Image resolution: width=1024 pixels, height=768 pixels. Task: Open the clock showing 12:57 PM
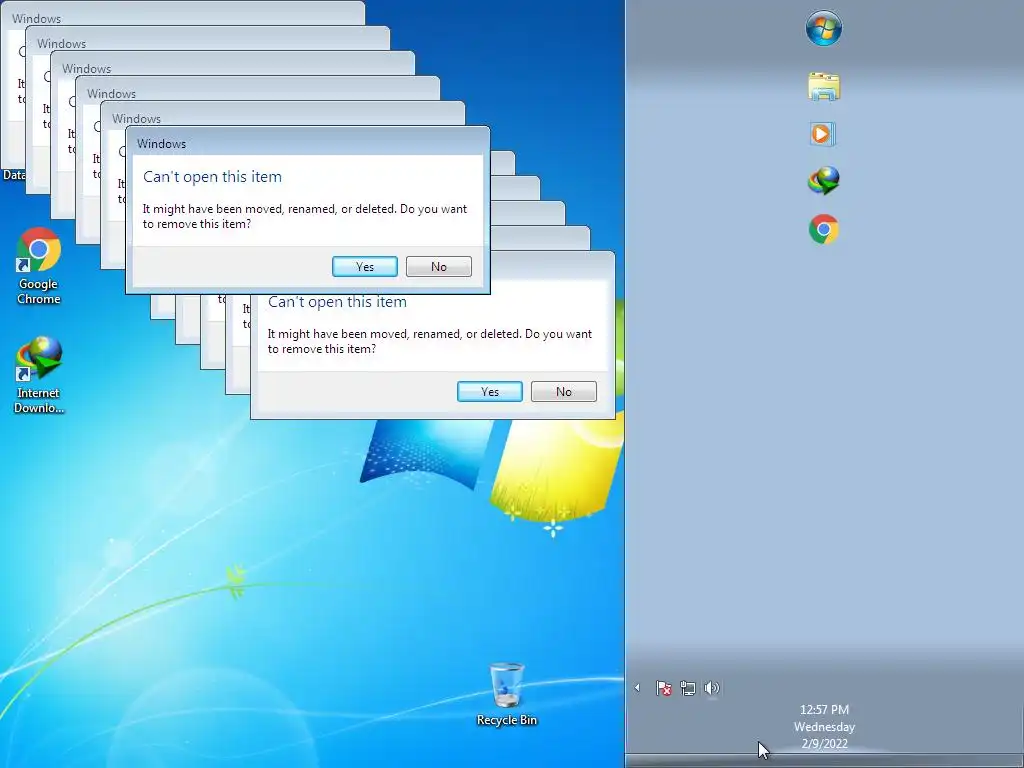click(824, 709)
